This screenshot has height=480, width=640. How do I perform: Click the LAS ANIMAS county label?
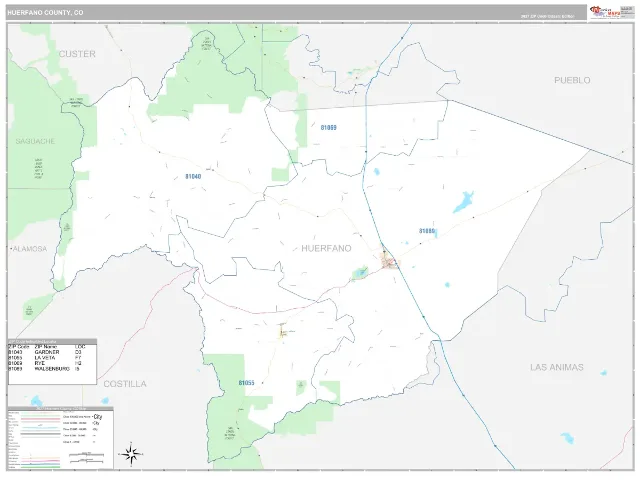tap(557, 367)
